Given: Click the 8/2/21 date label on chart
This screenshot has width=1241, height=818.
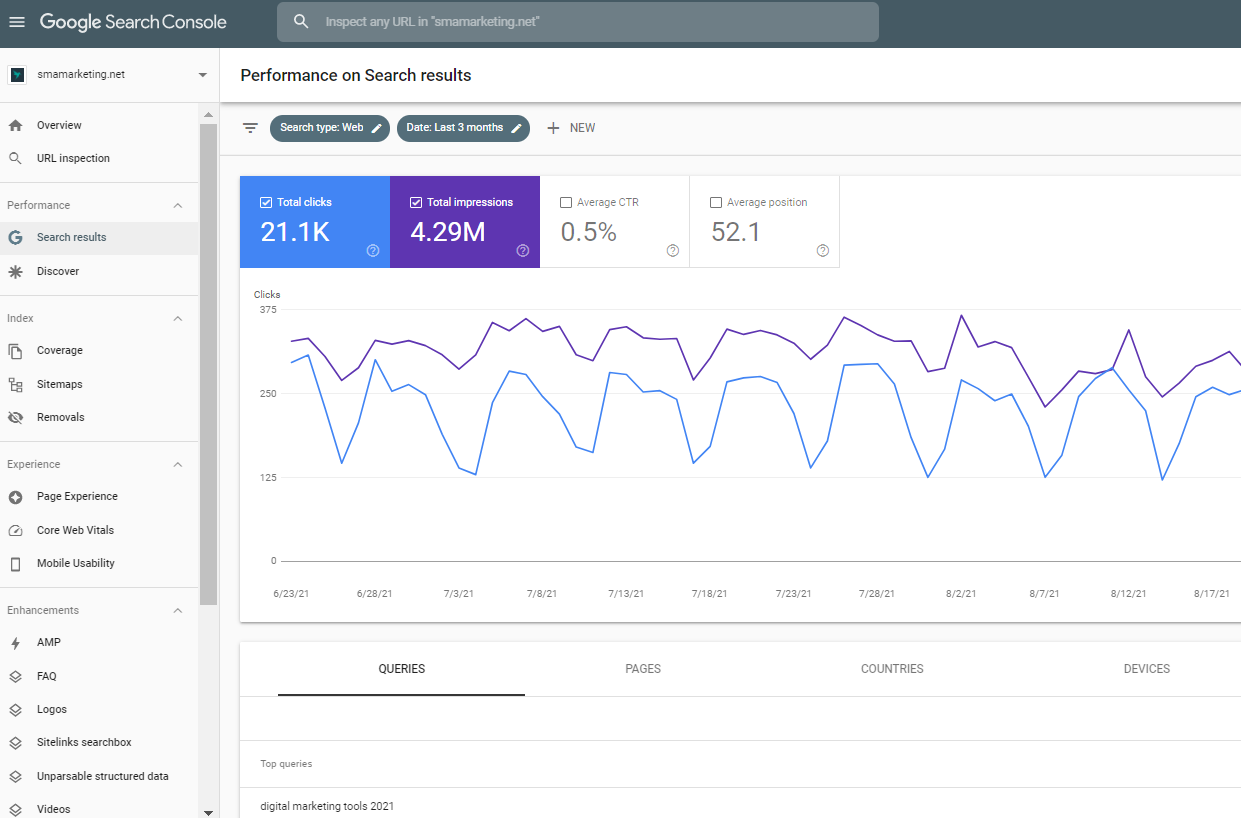Looking at the screenshot, I should [960, 594].
